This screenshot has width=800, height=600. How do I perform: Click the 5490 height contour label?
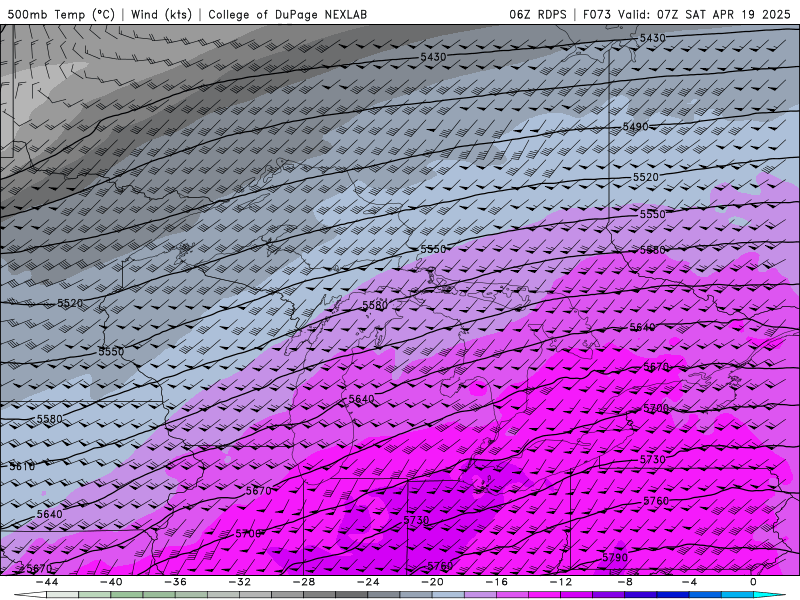[635, 127]
